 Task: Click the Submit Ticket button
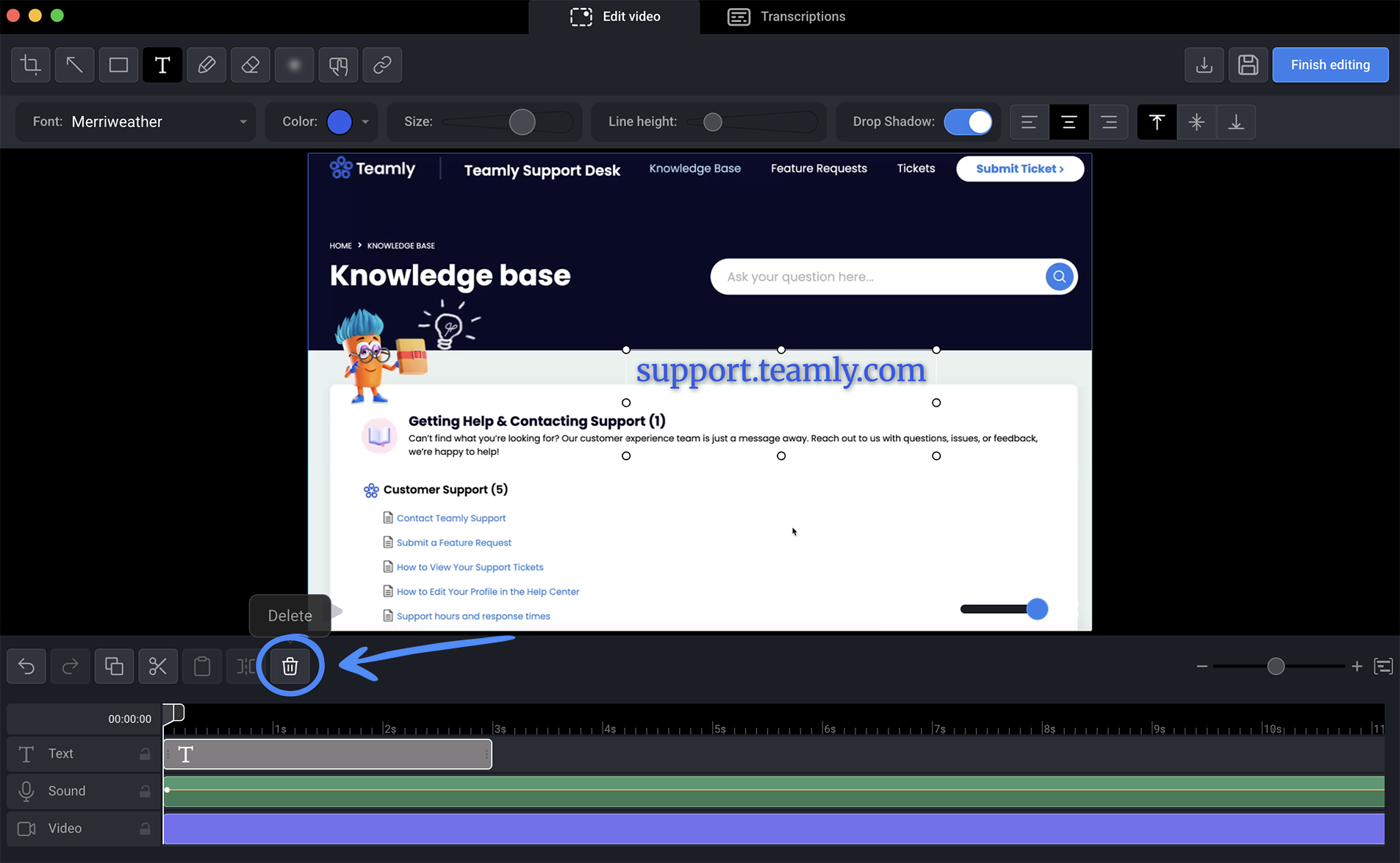[x=1020, y=168]
